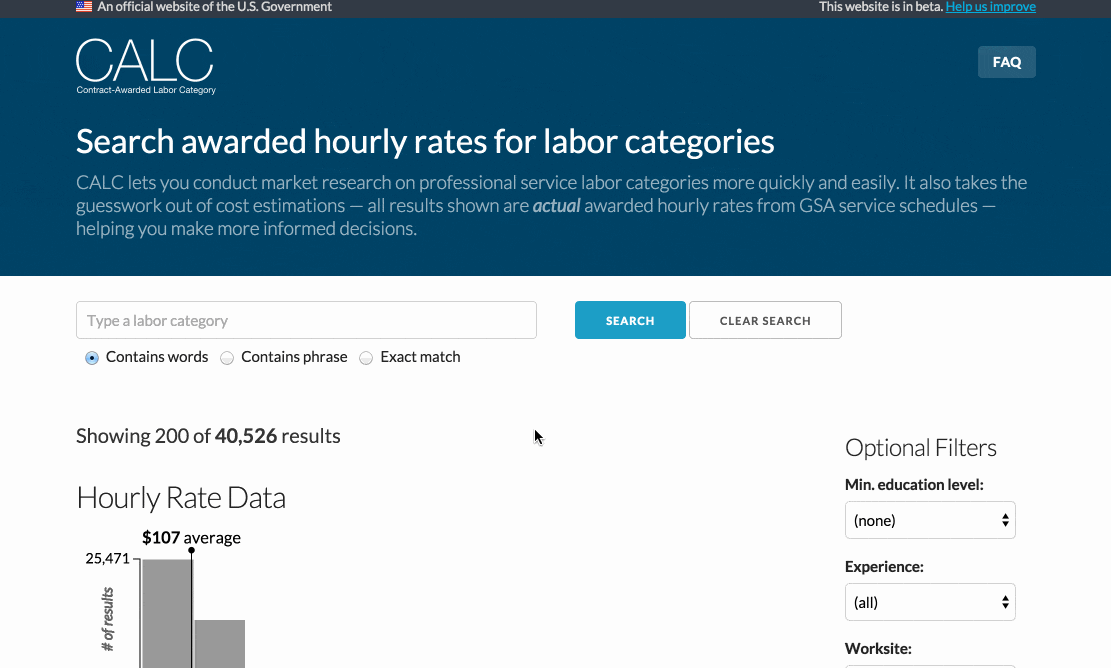Click the Optional Filters heading
Viewport: 1111px width, 668px height.
pos(920,448)
